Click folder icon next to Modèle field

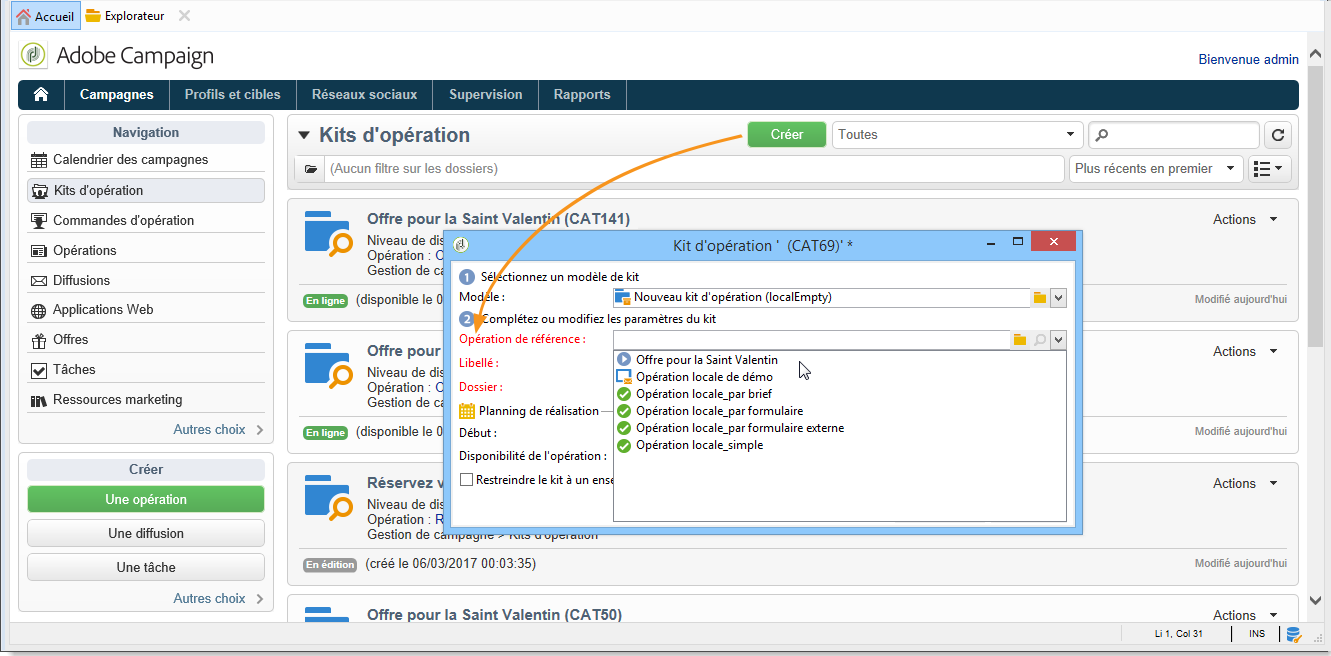click(x=1040, y=298)
